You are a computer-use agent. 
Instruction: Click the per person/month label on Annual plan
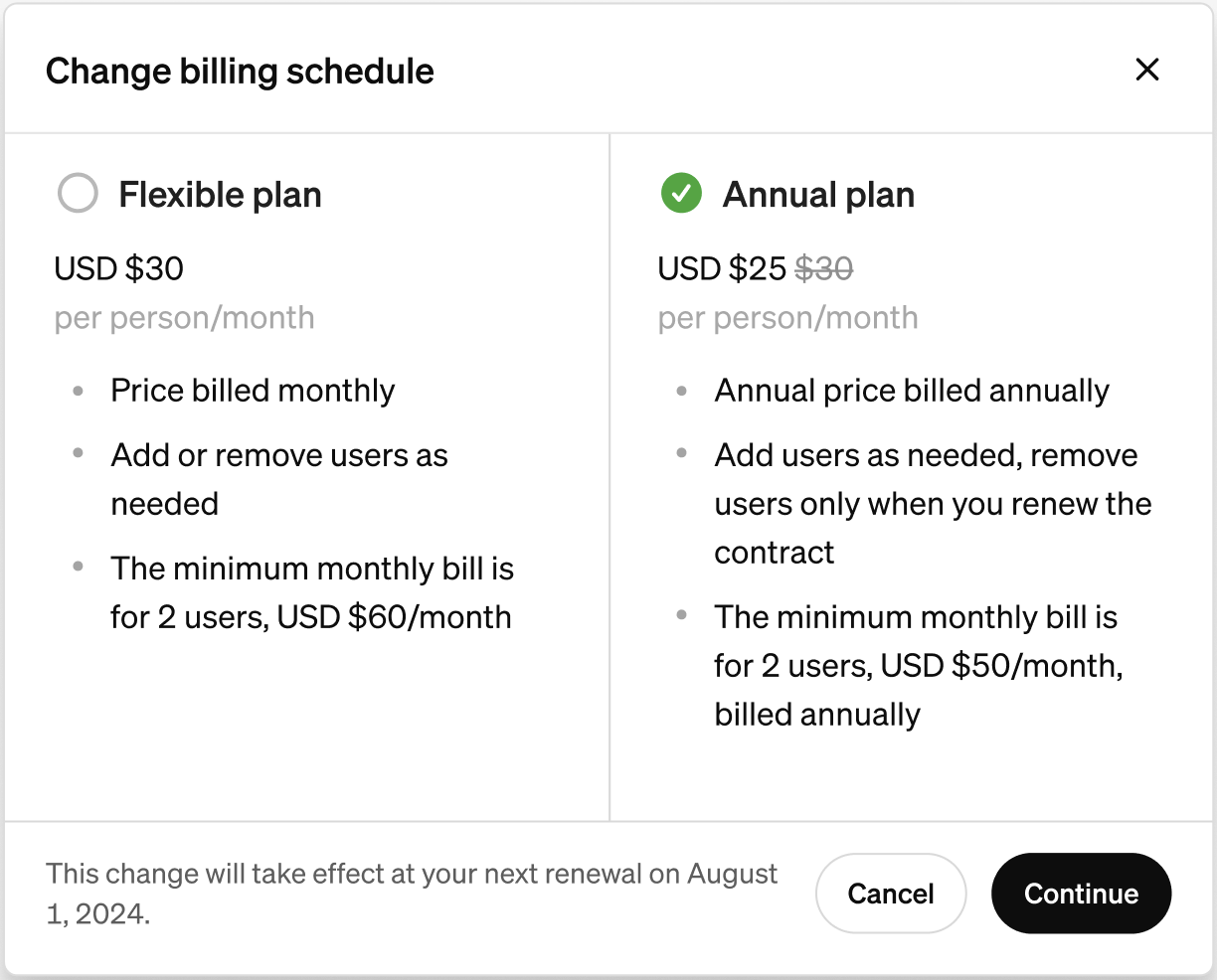pyautogui.click(x=787, y=317)
